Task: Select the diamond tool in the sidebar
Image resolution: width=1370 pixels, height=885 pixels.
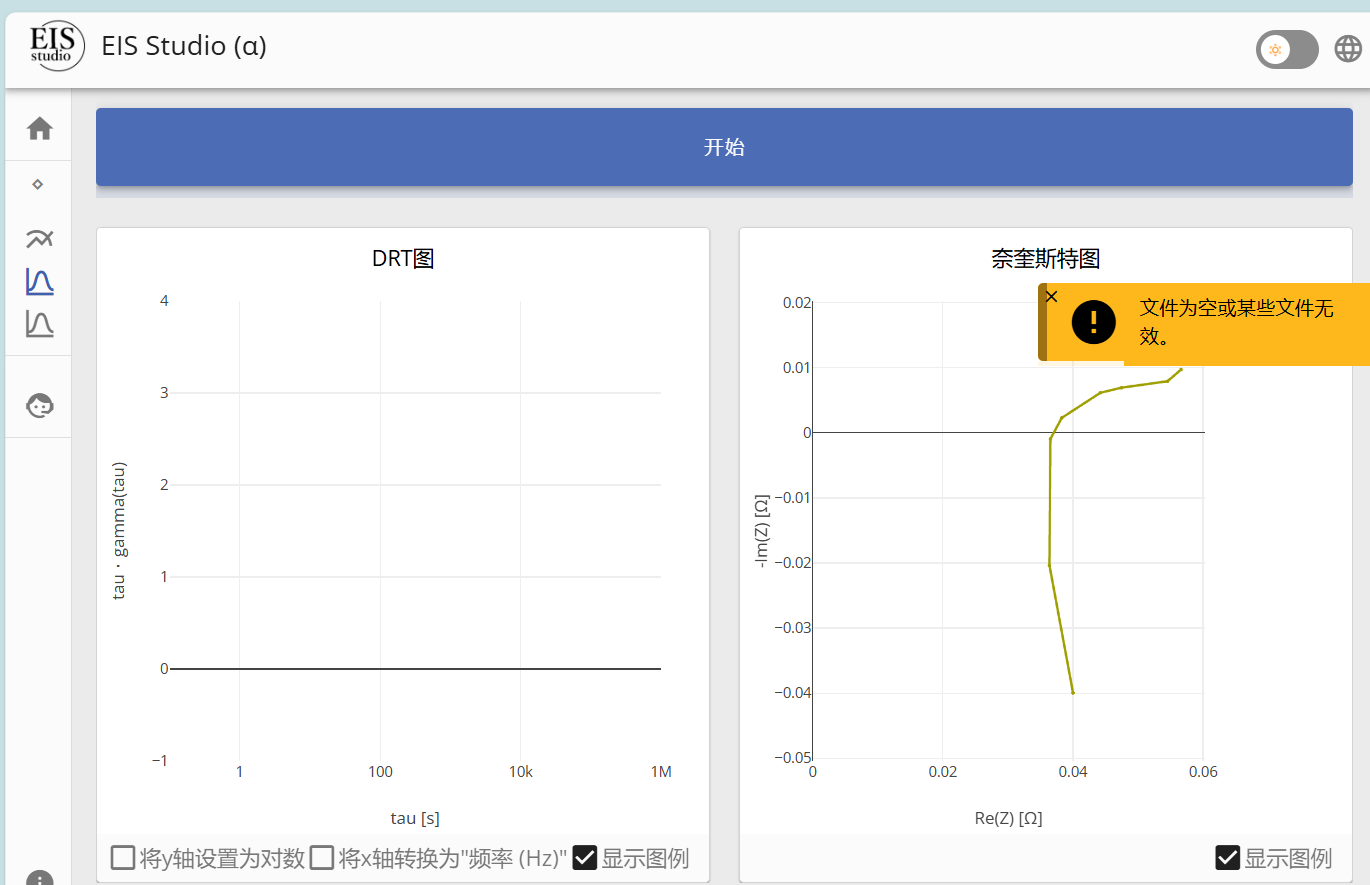Action: 38,183
